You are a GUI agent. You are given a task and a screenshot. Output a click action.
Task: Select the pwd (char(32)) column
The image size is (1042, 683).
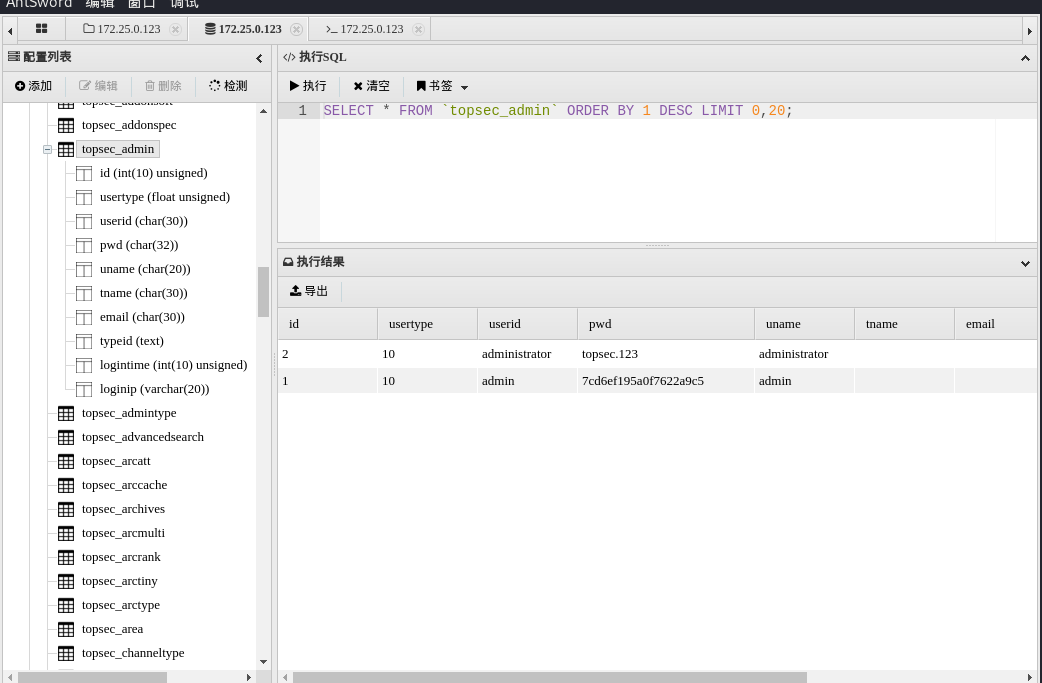[x=139, y=244]
